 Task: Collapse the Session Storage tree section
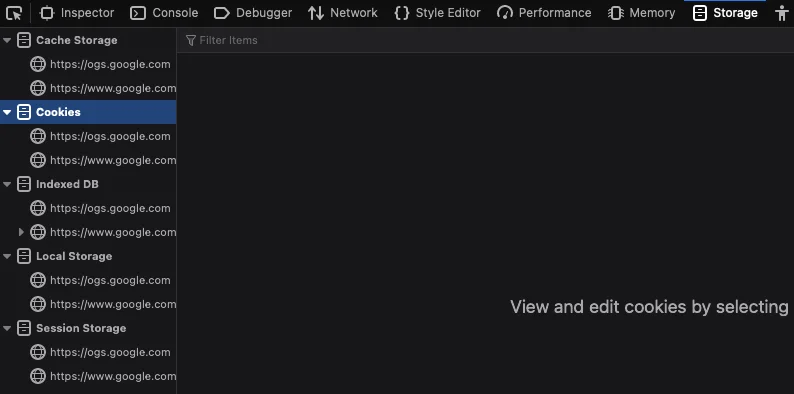[x=7, y=328]
